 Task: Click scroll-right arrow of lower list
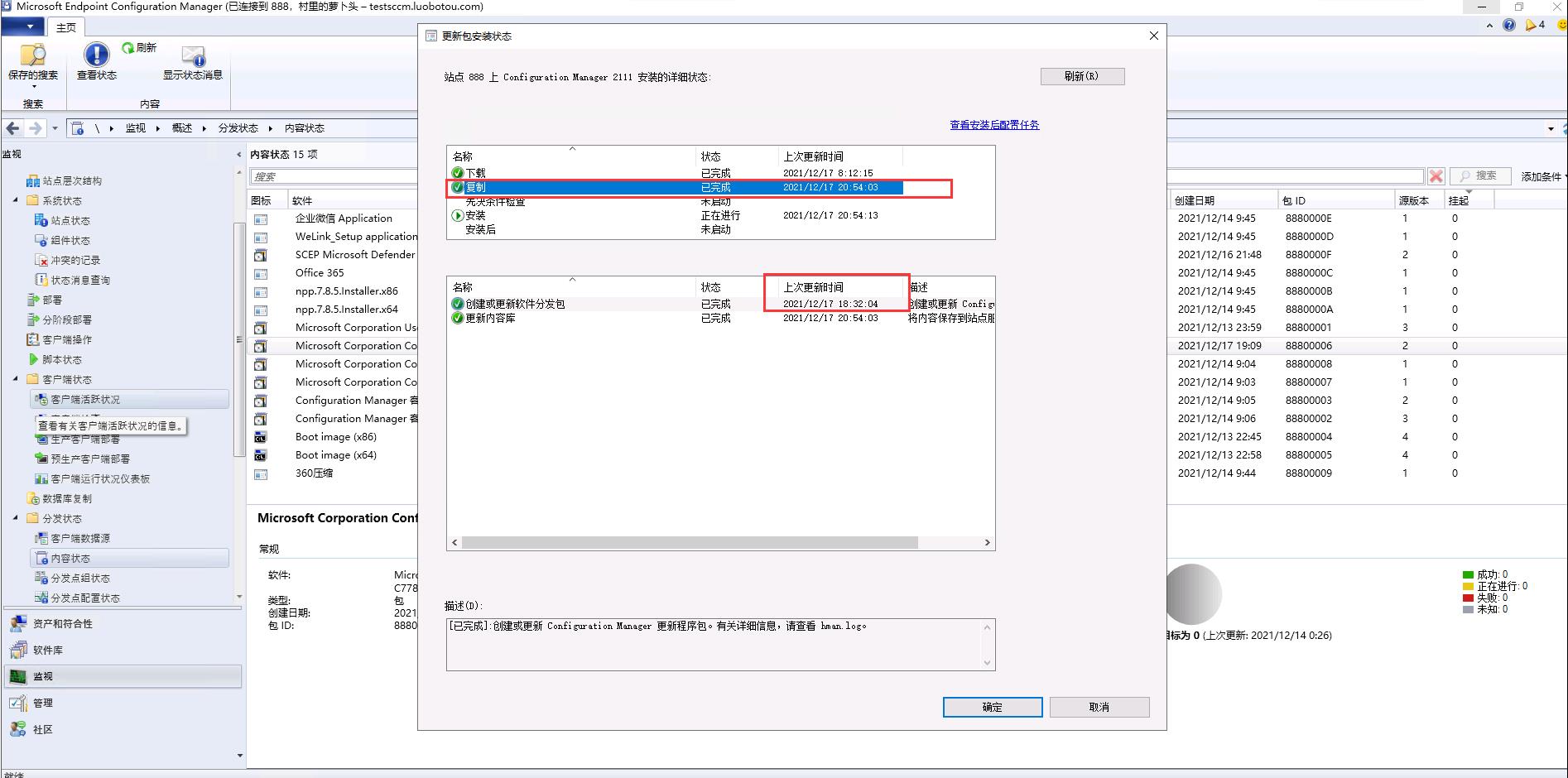pos(987,543)
